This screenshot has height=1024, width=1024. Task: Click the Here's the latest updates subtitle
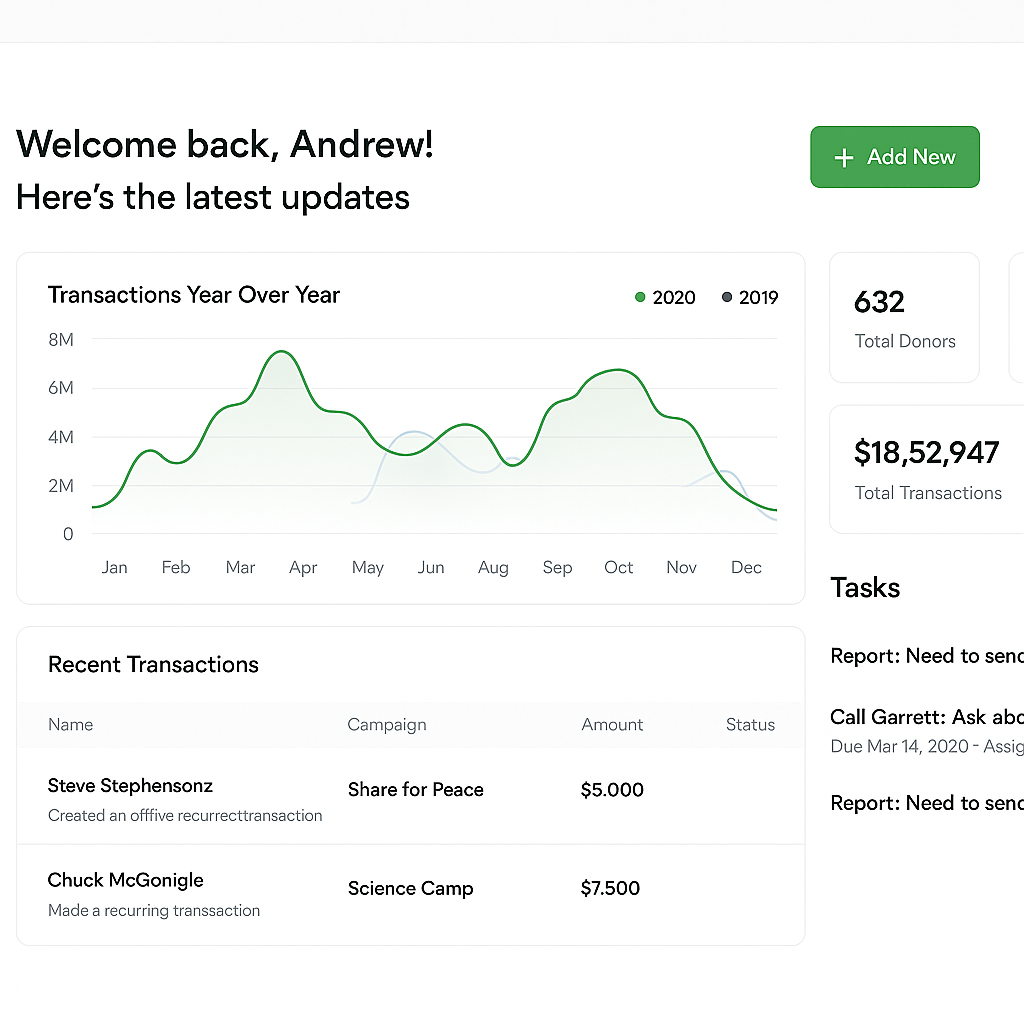pos(213,198)
